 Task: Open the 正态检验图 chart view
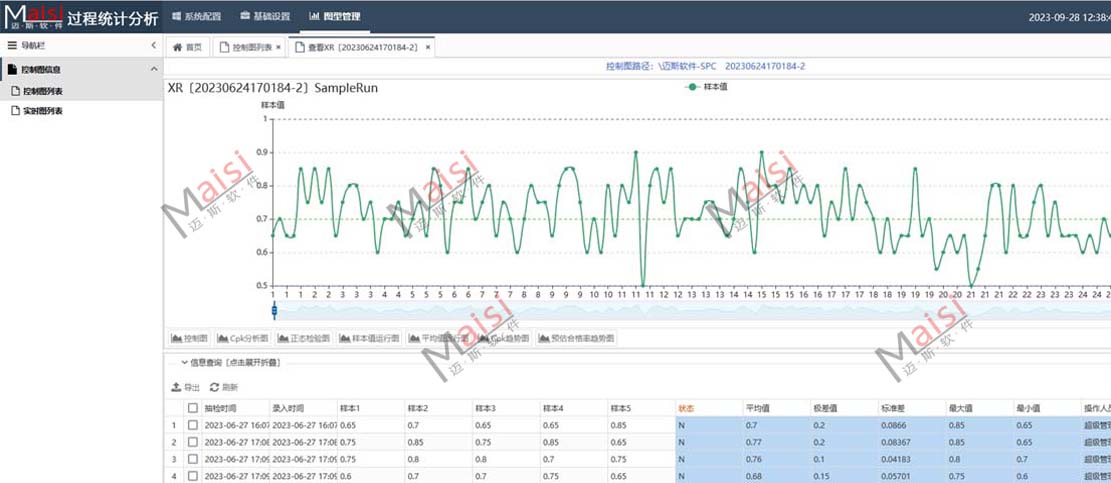pos(310,338)
